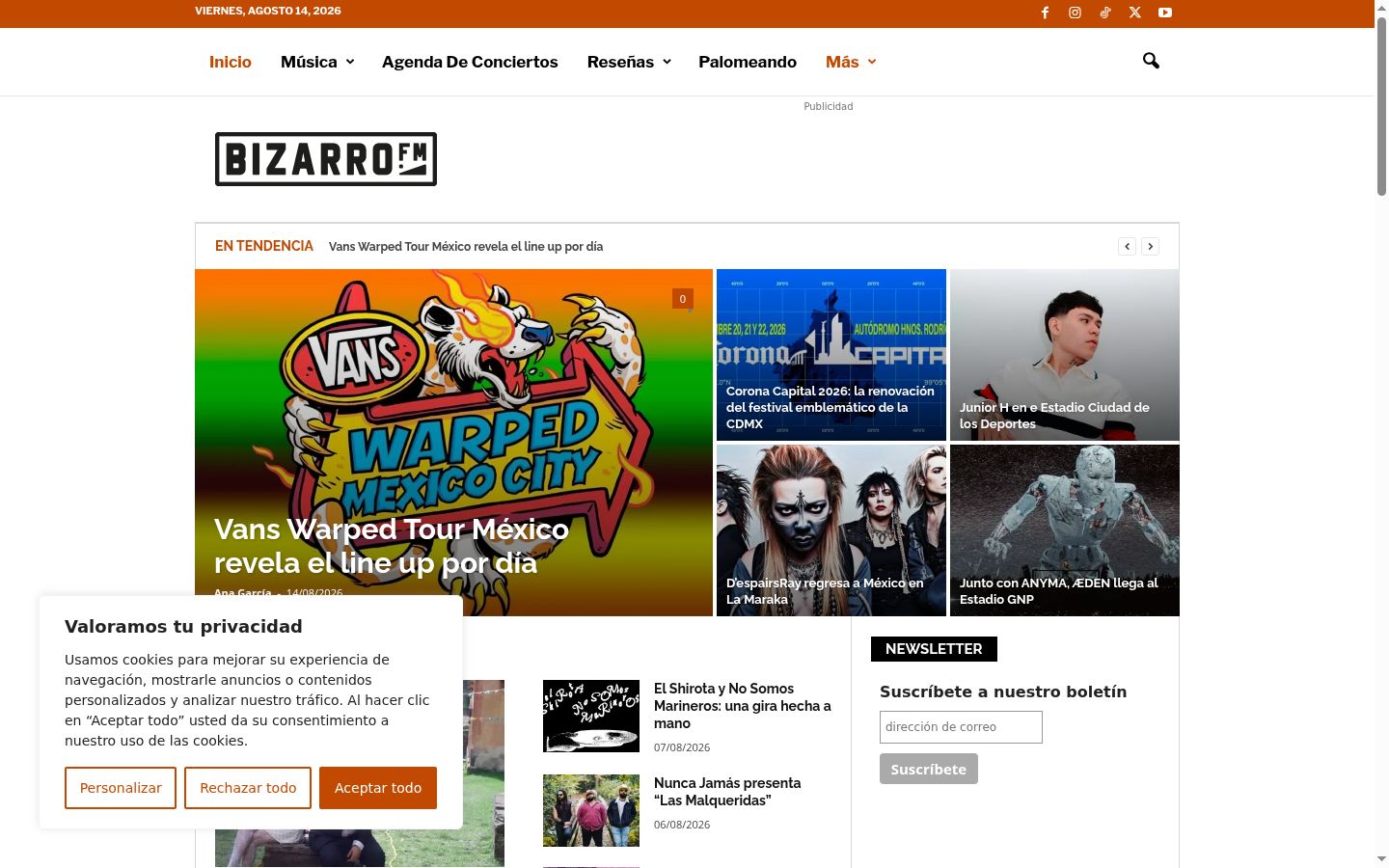The height and width of the screenshot is (868, 1389).
Task: Click the date 06/08/2026
Action: tap(682, 825)
